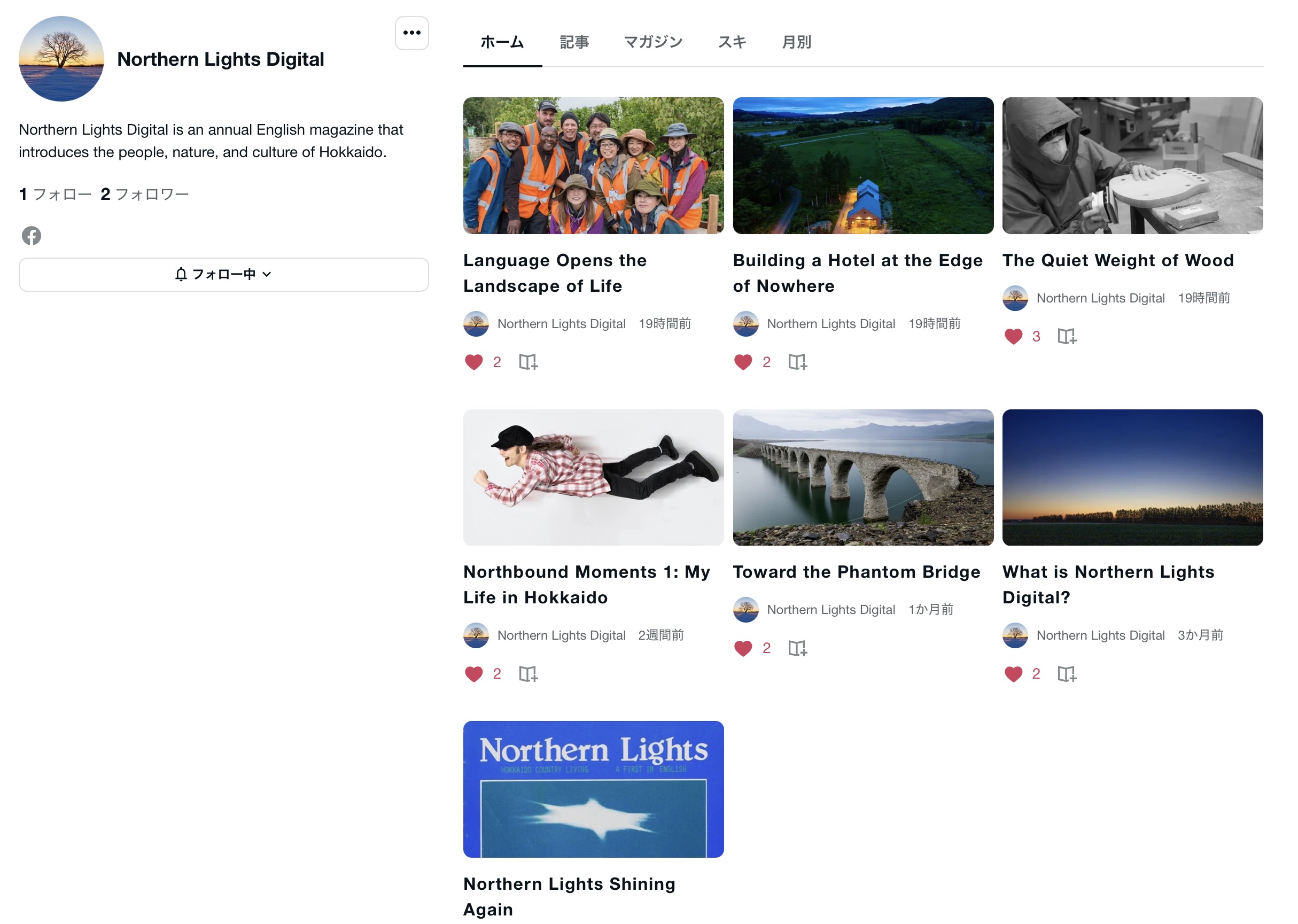
Task: Add 'Toward the Phantom Bridge' to magazine
Action: (797, 648)
